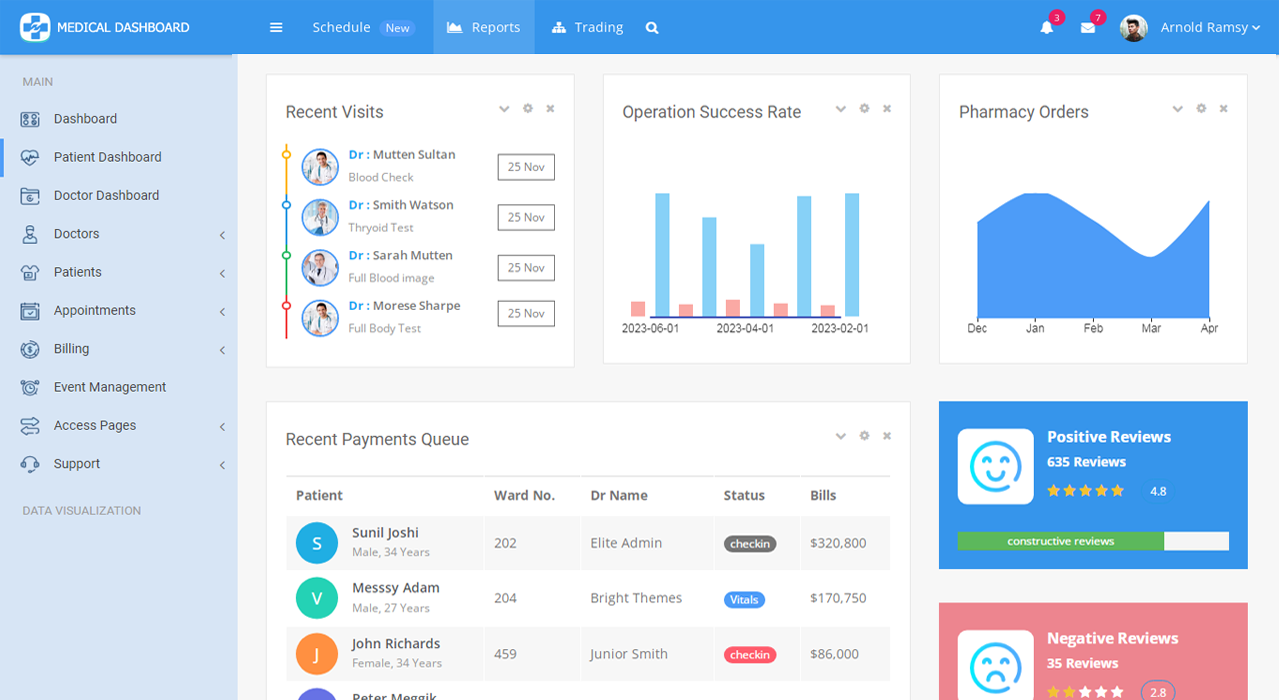Click the constructive reviews progress bar

(x=1060, y=540)
